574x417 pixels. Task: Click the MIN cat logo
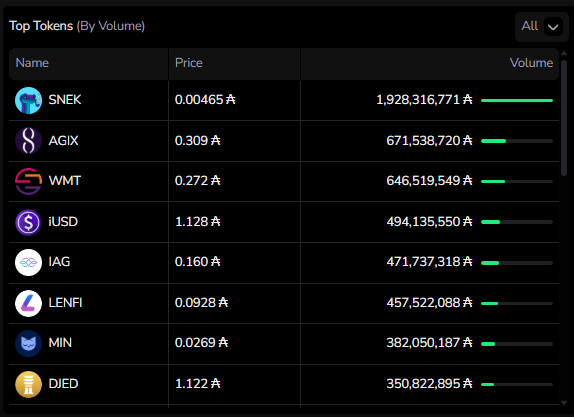click(29, 343)
